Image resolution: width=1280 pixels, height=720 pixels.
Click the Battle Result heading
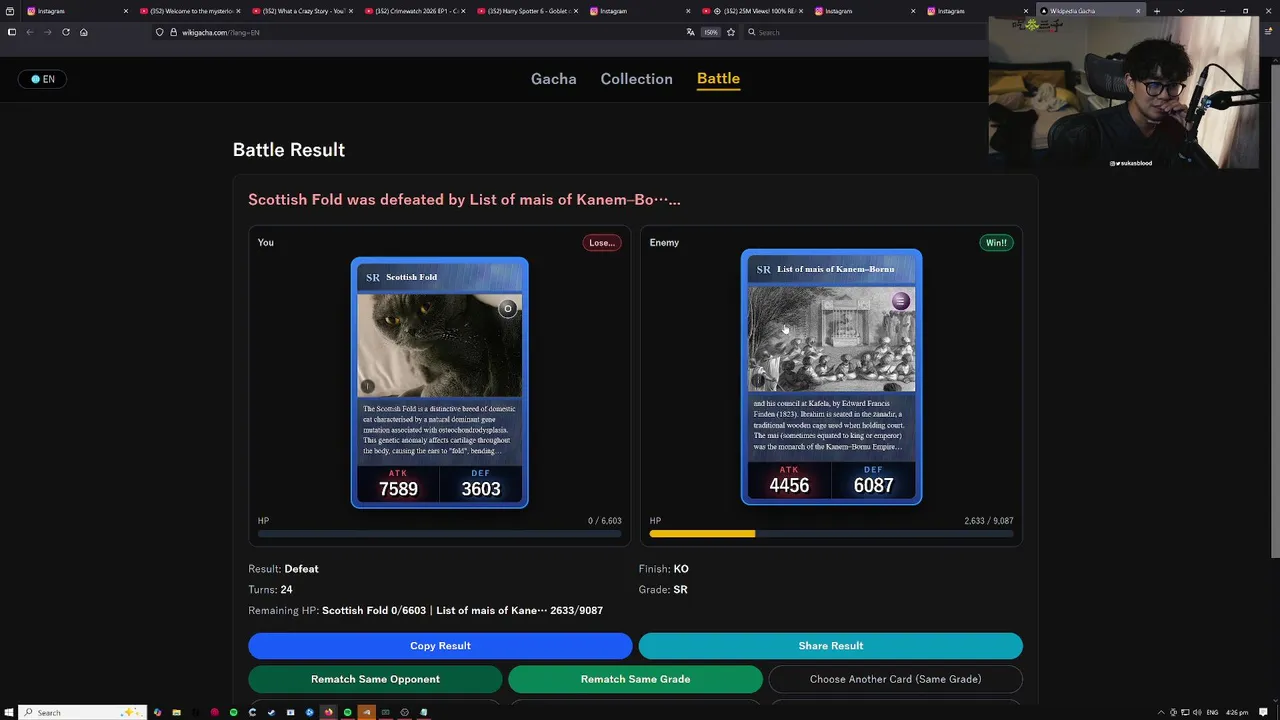[x=289, y=150]
